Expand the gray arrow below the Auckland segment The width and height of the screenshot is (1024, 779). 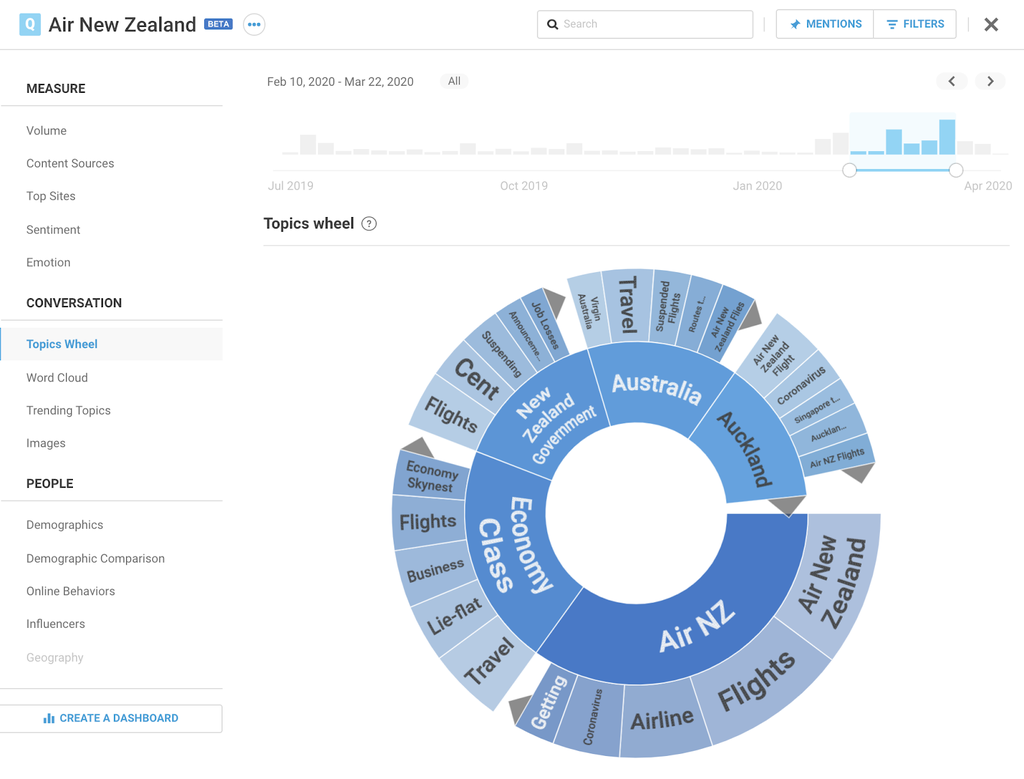(x=788, y=505)
